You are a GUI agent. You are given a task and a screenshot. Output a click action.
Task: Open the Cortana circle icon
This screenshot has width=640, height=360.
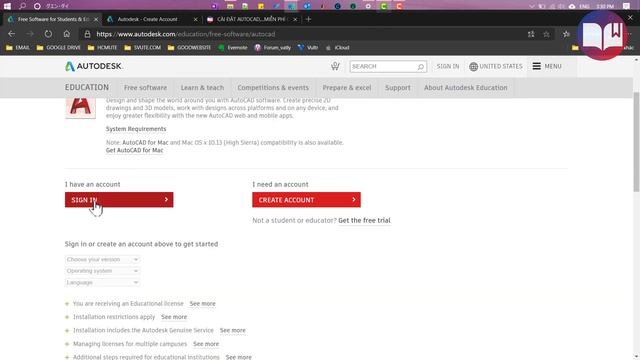(x=37, y=6)
